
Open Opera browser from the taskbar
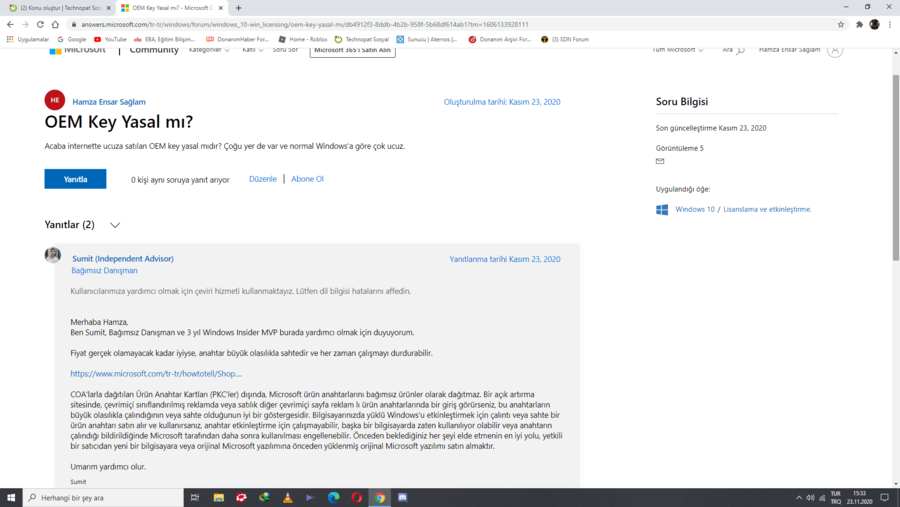356,498
